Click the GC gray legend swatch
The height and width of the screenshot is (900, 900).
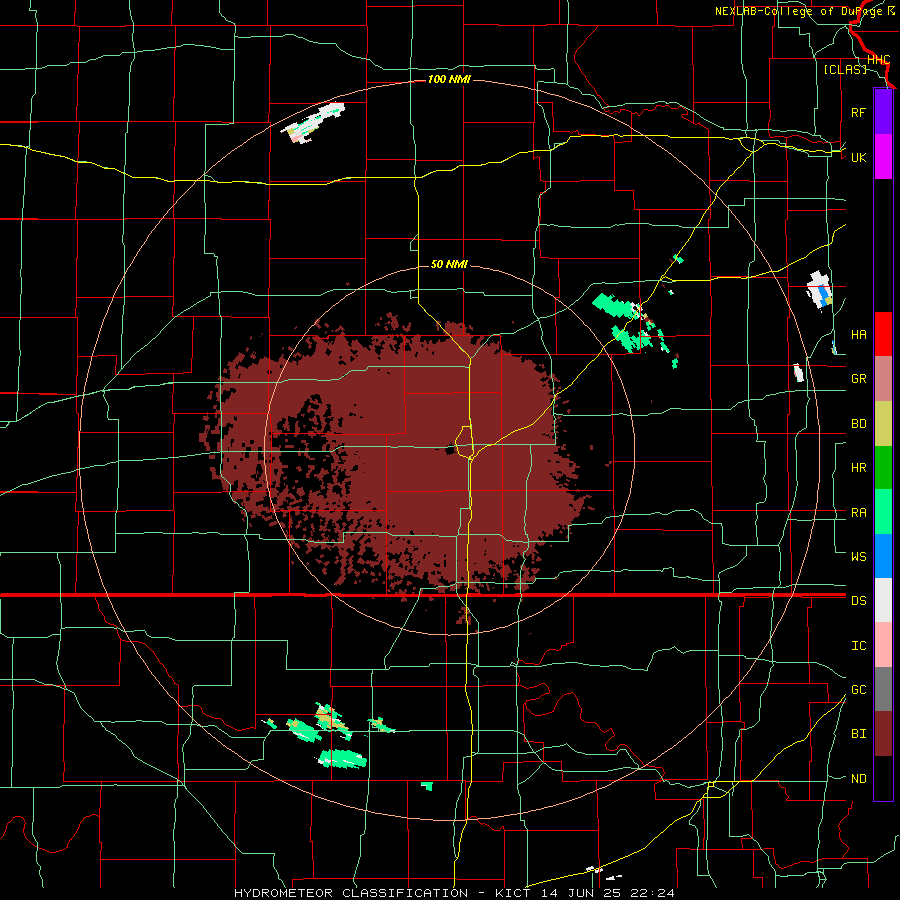point(883,689)
